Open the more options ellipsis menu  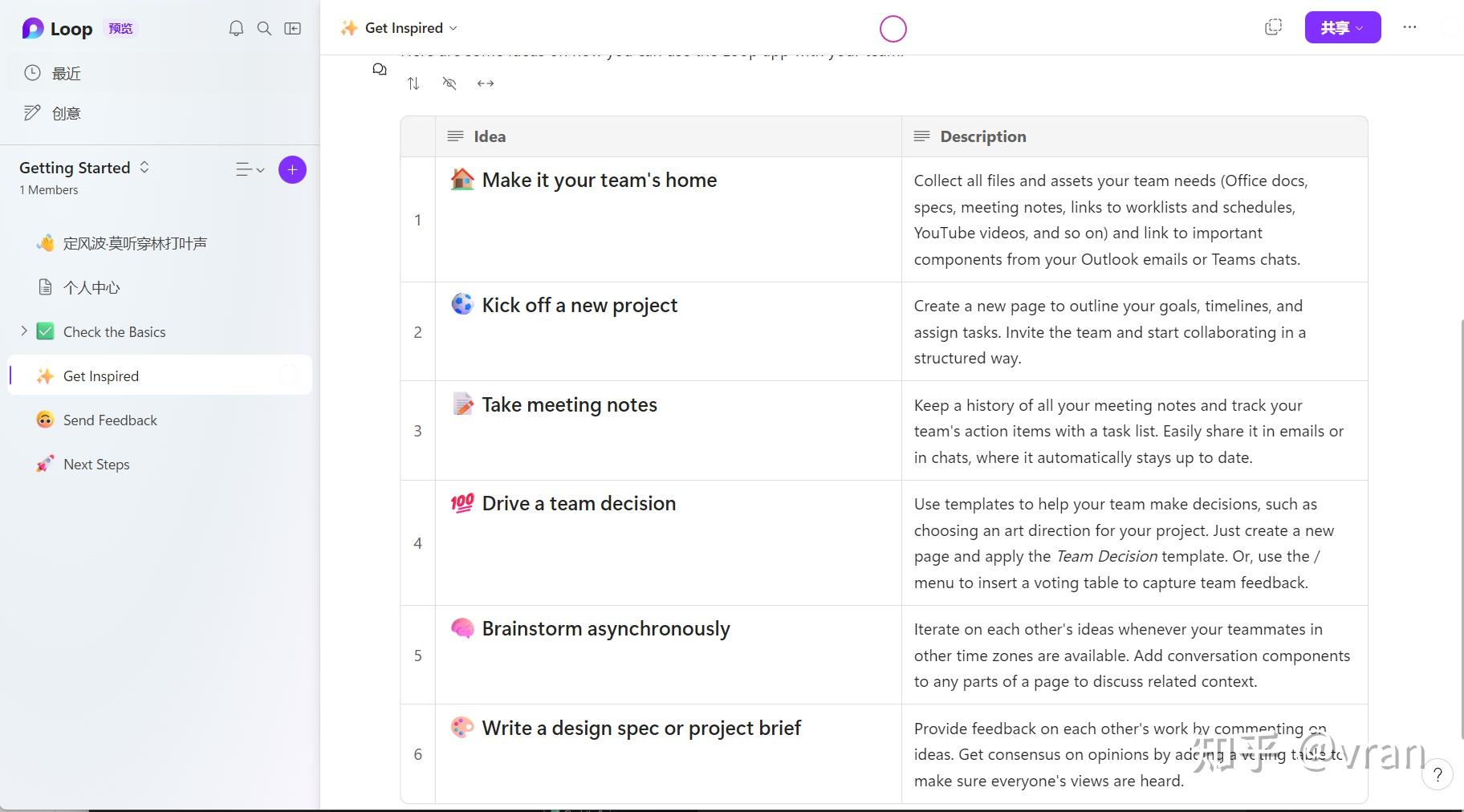pos(1409,27)
